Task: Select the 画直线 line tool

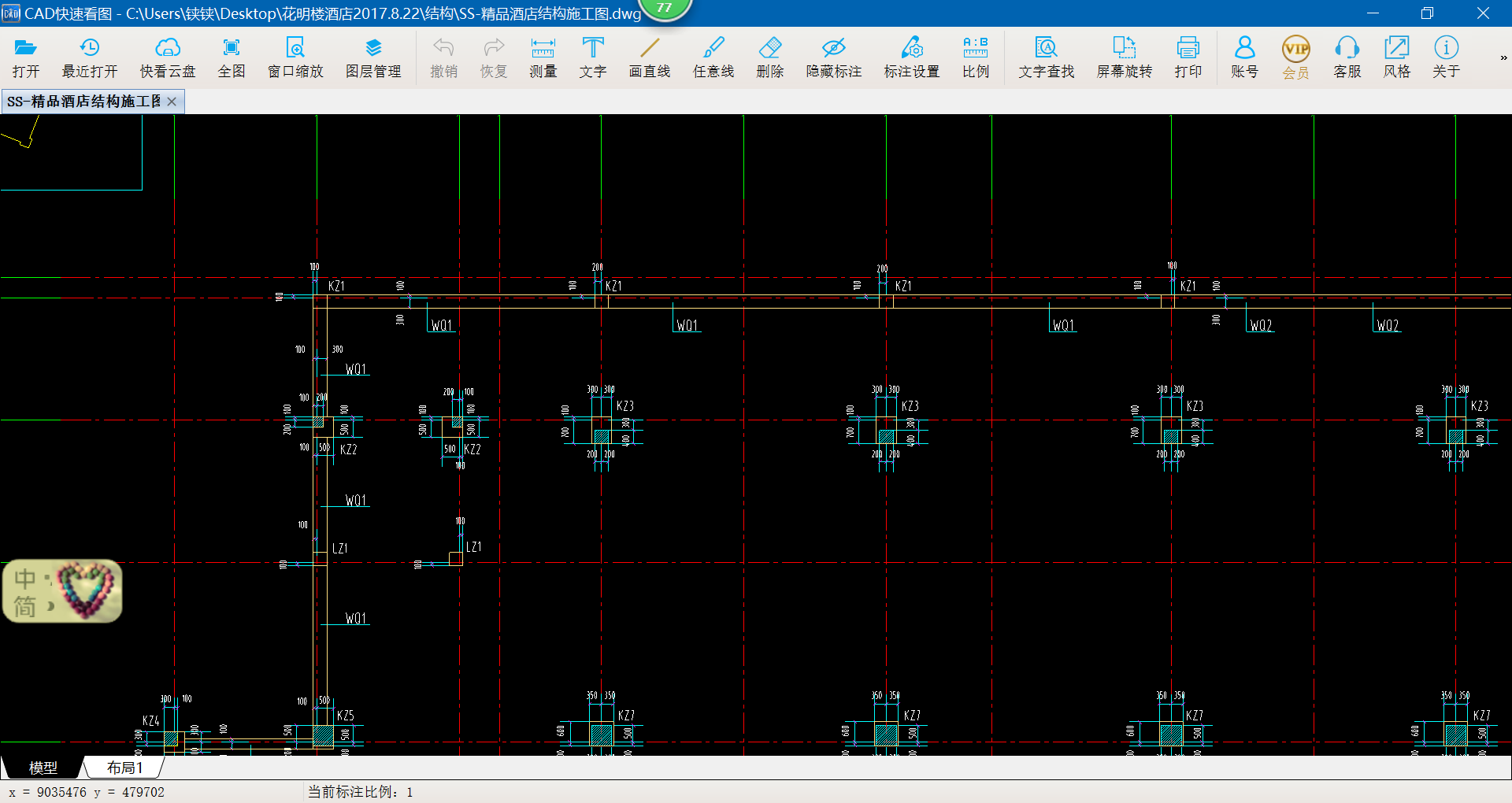Action: [x=650, y=58]
